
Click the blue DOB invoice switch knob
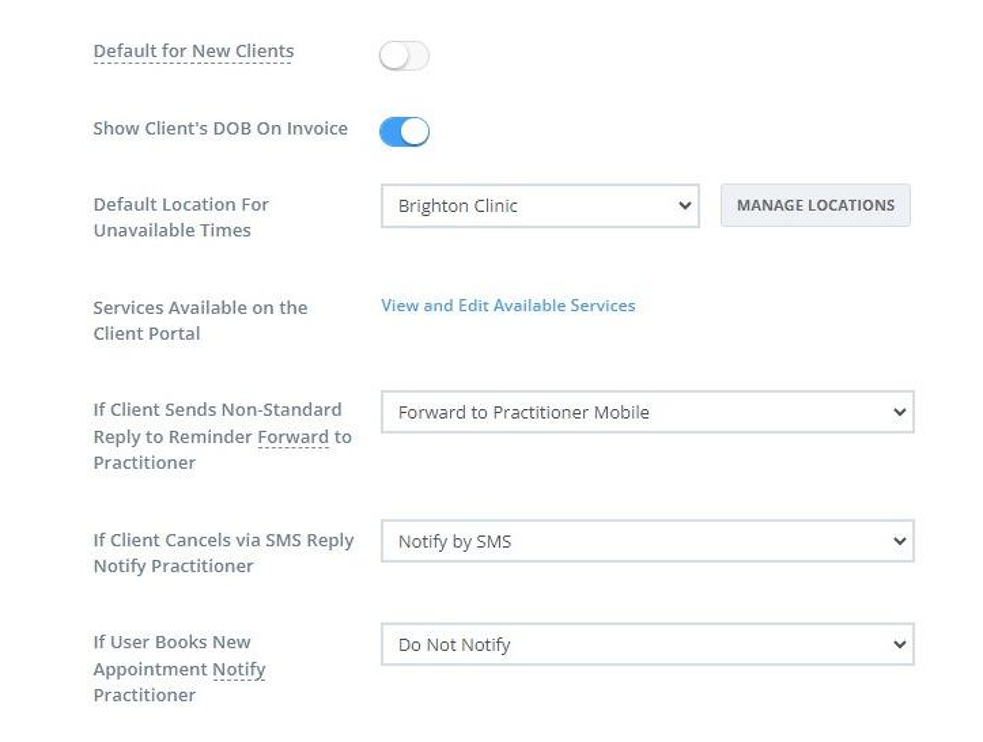tap(414, 131)
